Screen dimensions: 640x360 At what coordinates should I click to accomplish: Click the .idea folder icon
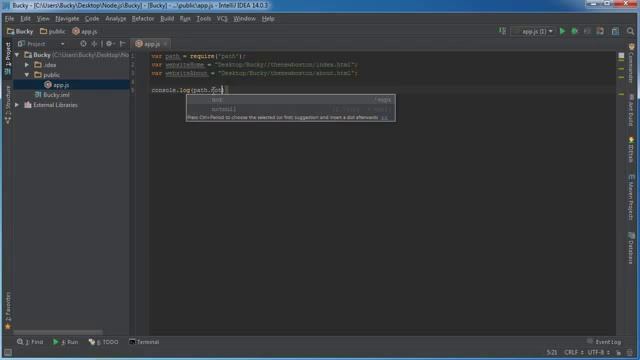pyautogui.click(x=38, y=65)
